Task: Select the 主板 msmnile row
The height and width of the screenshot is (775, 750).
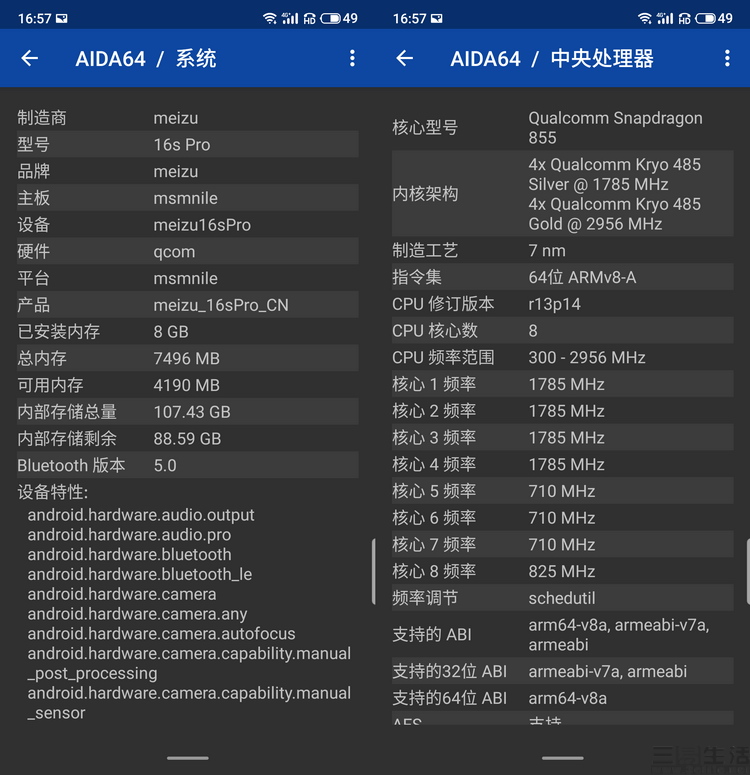Action: tap(188, 198)
